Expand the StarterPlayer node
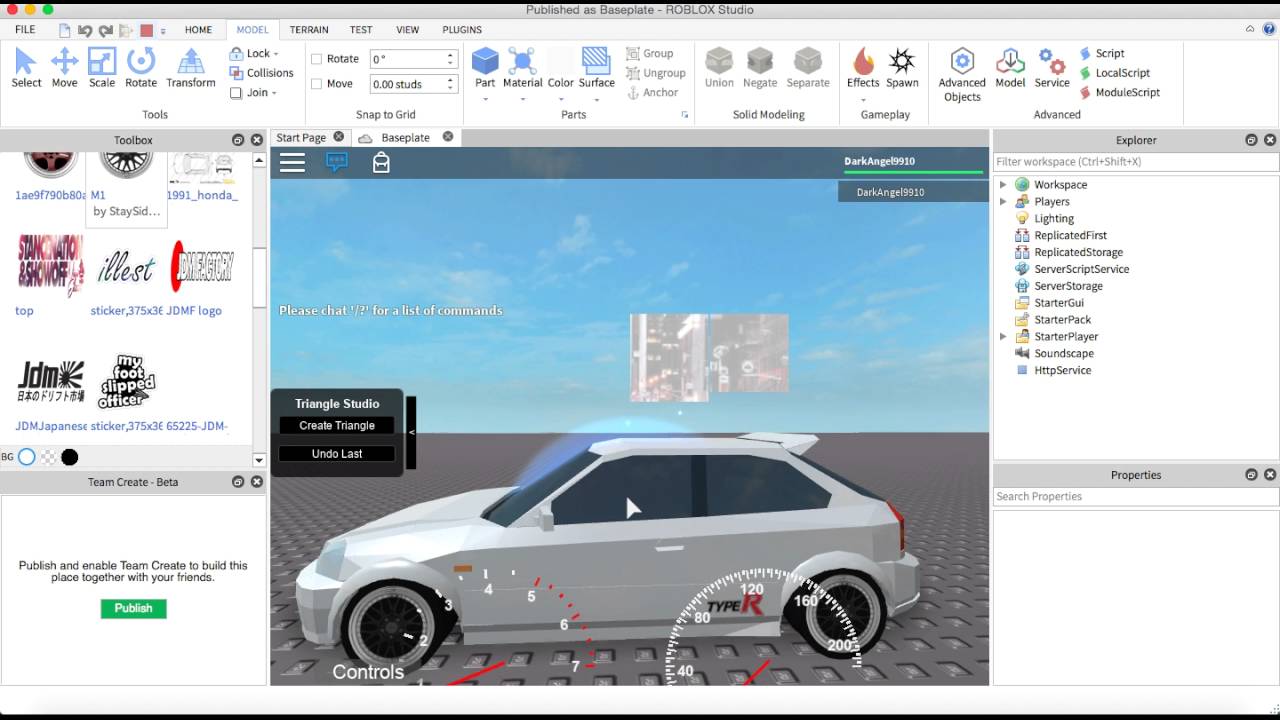This screenshot has width=1280, height=720. pos(1003,337)
